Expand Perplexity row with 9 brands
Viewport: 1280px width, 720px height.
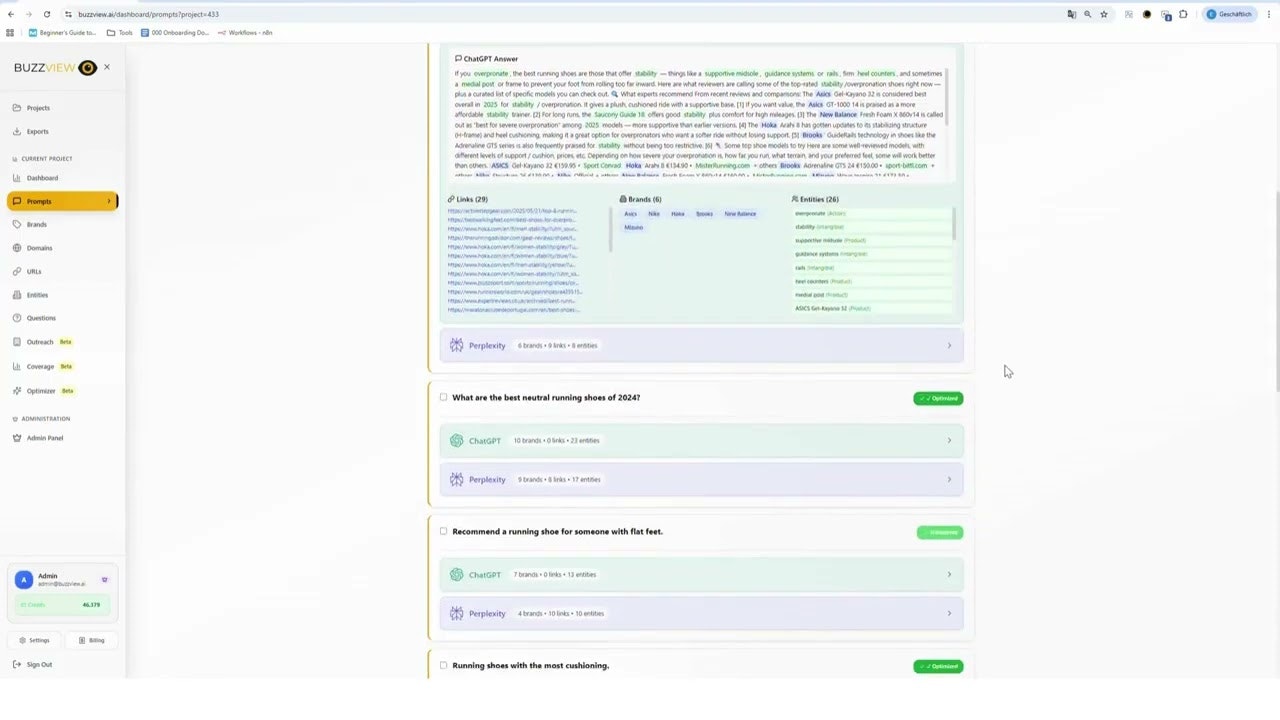coord(701,479)
